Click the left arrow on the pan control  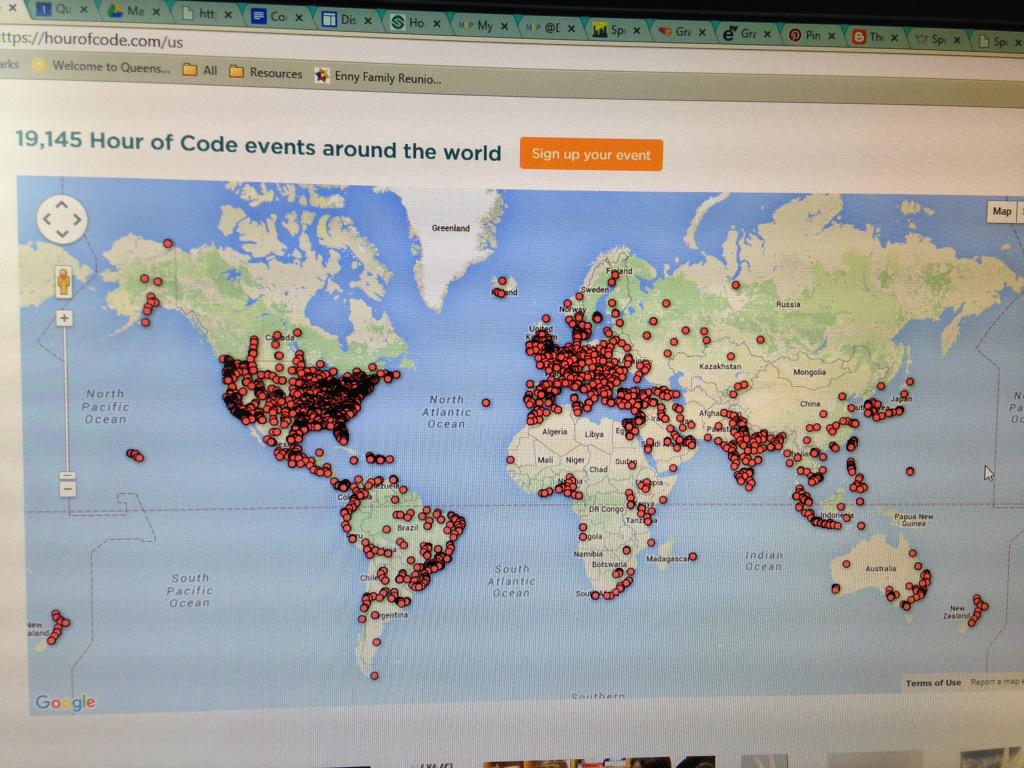click(x=46, y=219)
